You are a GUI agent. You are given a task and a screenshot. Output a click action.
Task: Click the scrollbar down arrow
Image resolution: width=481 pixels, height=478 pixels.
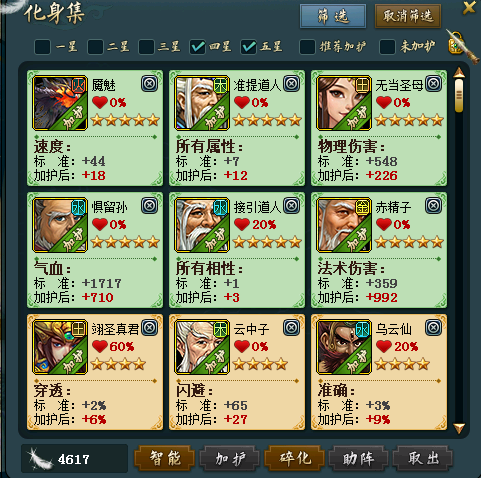[459, 428]
